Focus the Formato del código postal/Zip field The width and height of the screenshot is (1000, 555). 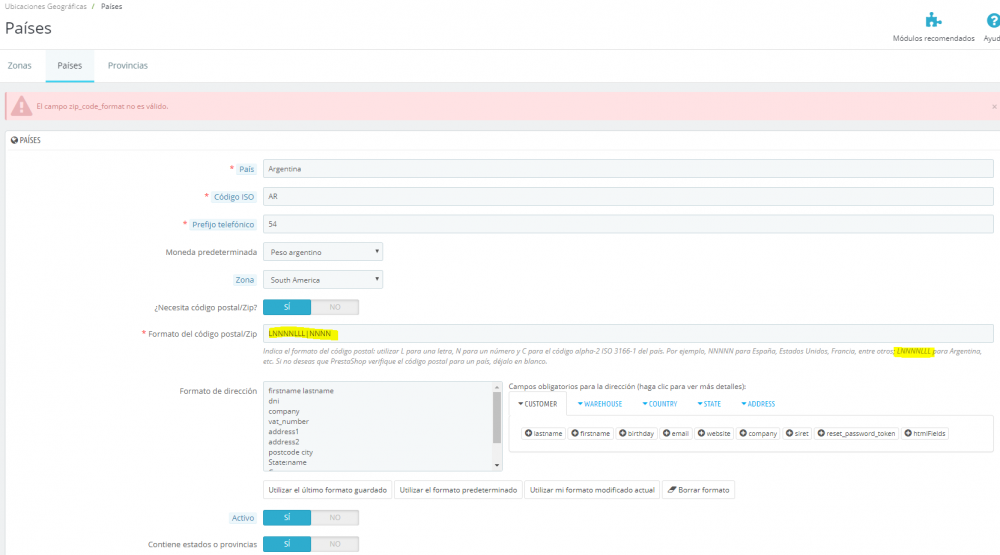[628, 334]
